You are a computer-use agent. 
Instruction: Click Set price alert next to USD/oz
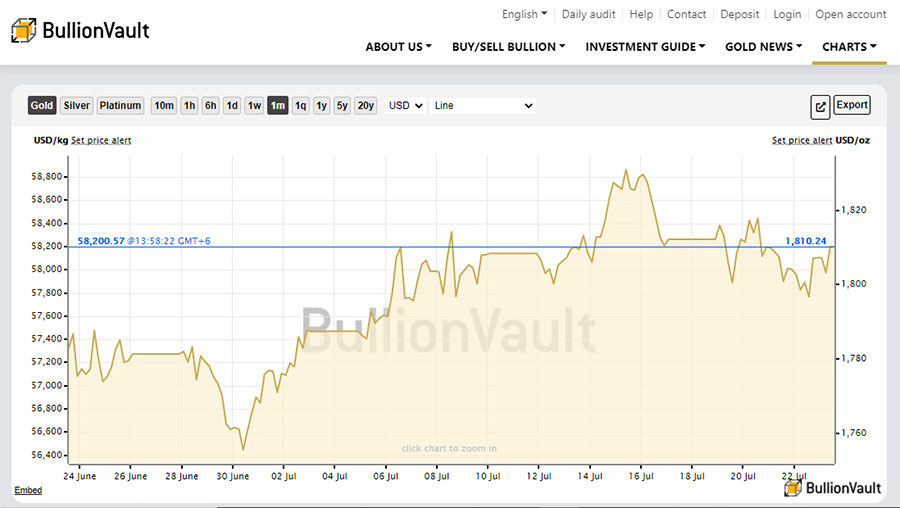(x=802, y=140)
